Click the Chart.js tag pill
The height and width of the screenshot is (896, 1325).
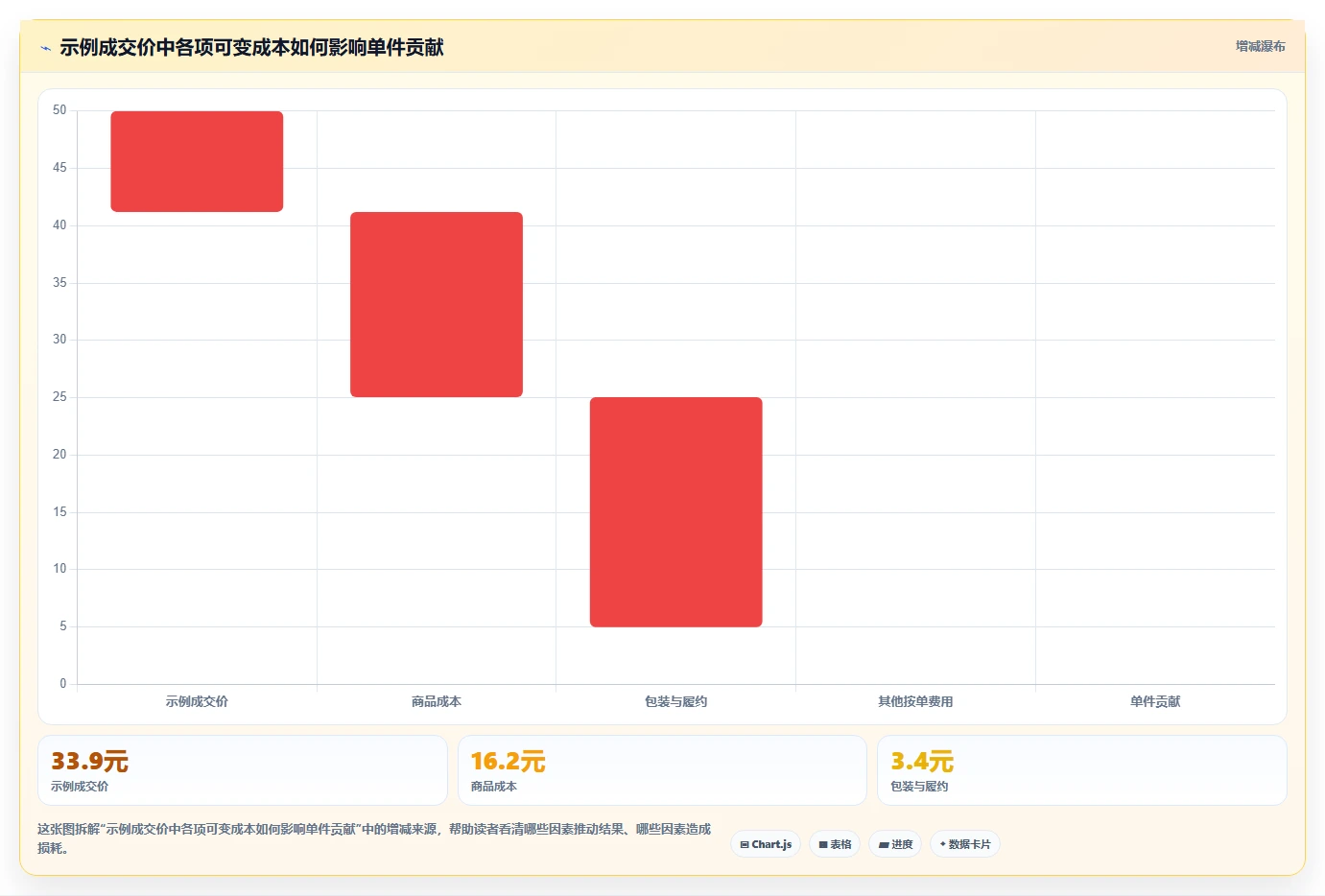(x=766, y=844)
